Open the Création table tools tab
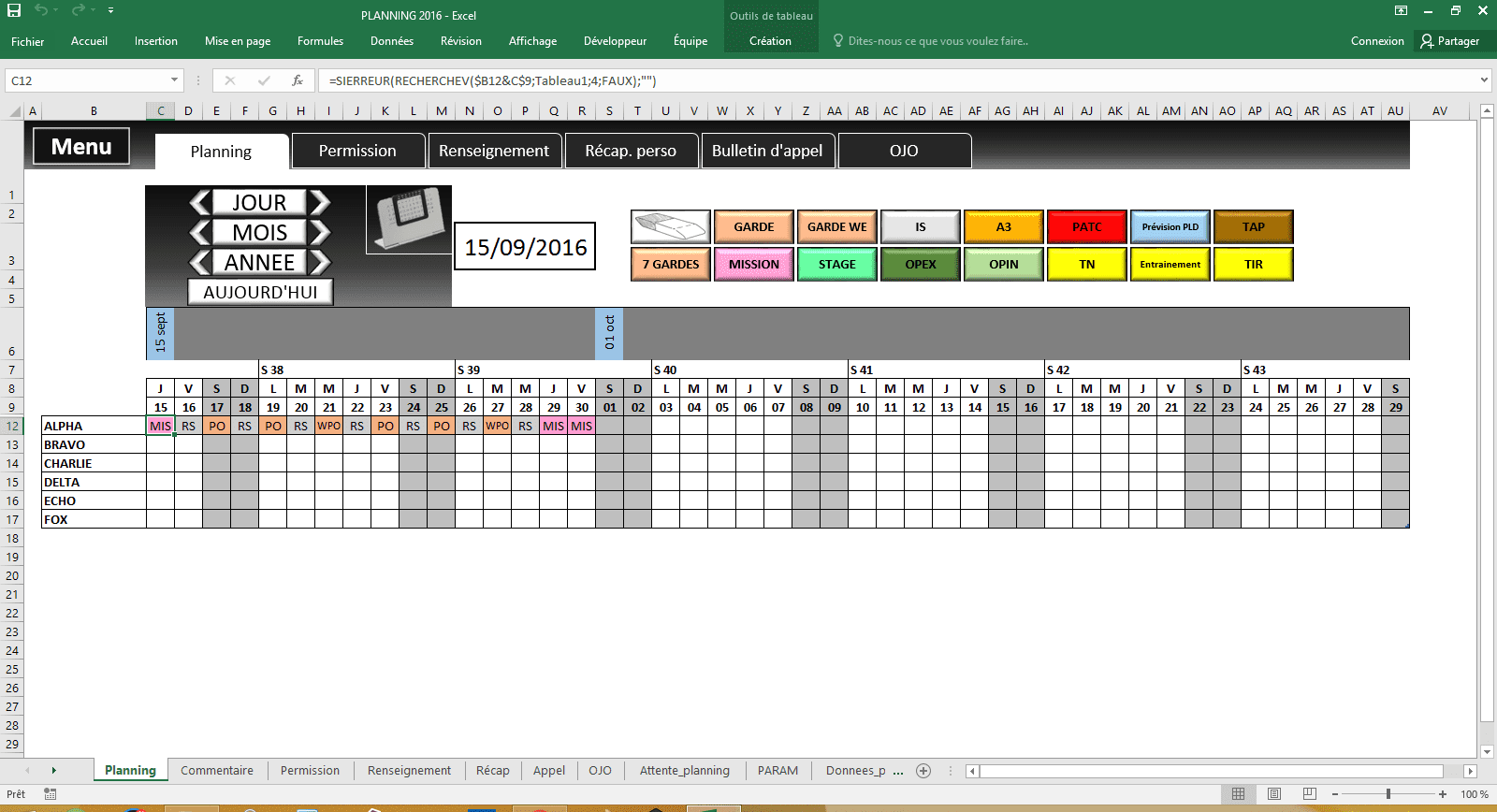Image resolution: width=1497 pixels, height=812 pixels. [771, 41]
